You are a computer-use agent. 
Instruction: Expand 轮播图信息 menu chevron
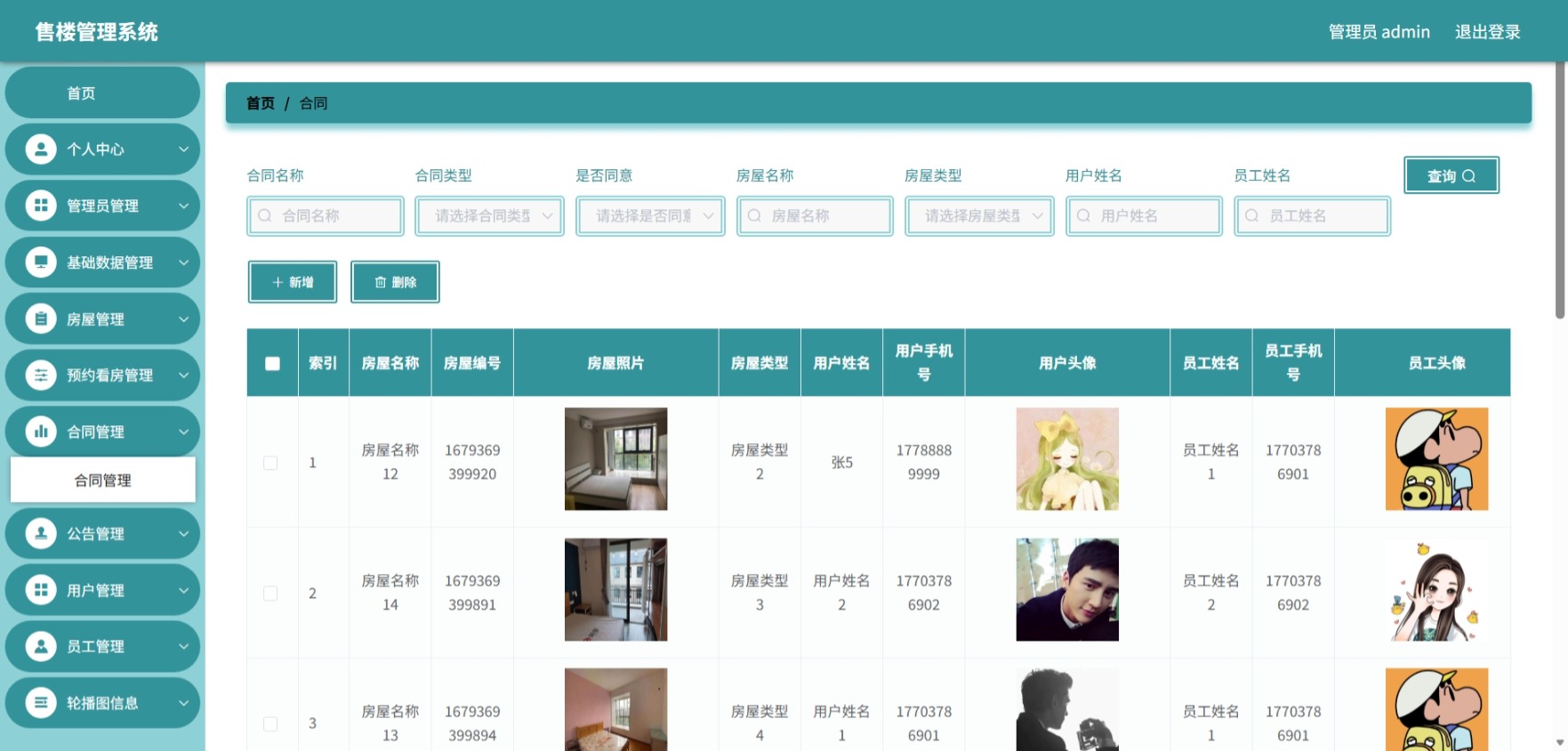[183, 703]
